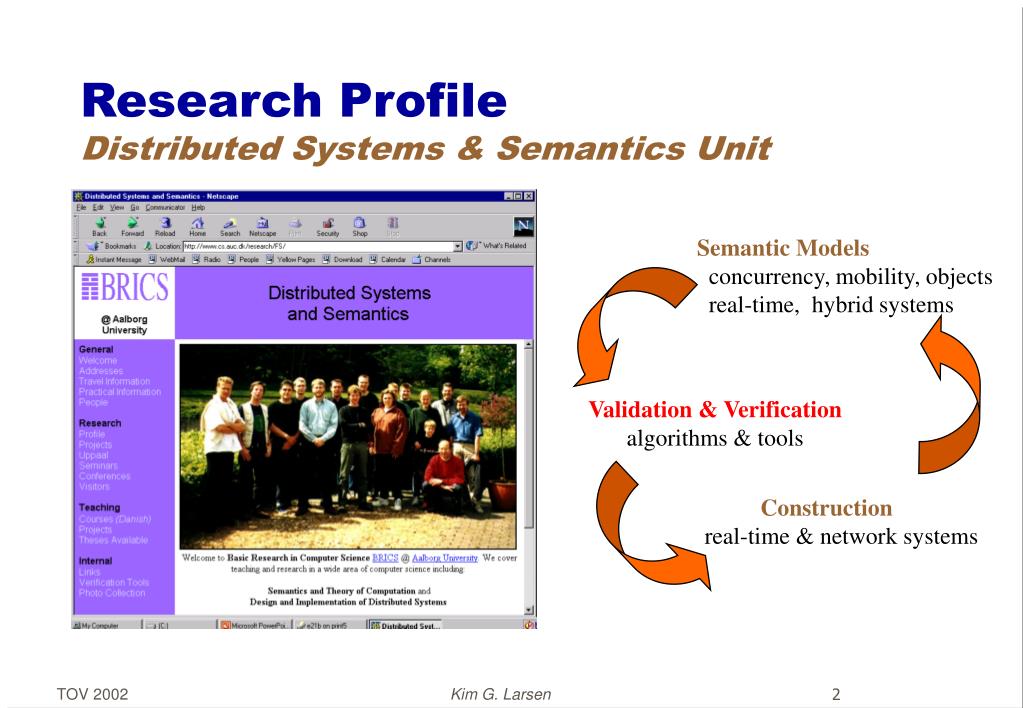Open the People link under General
The height and width of the screenshot is (708, 1023).
[93, 402]
